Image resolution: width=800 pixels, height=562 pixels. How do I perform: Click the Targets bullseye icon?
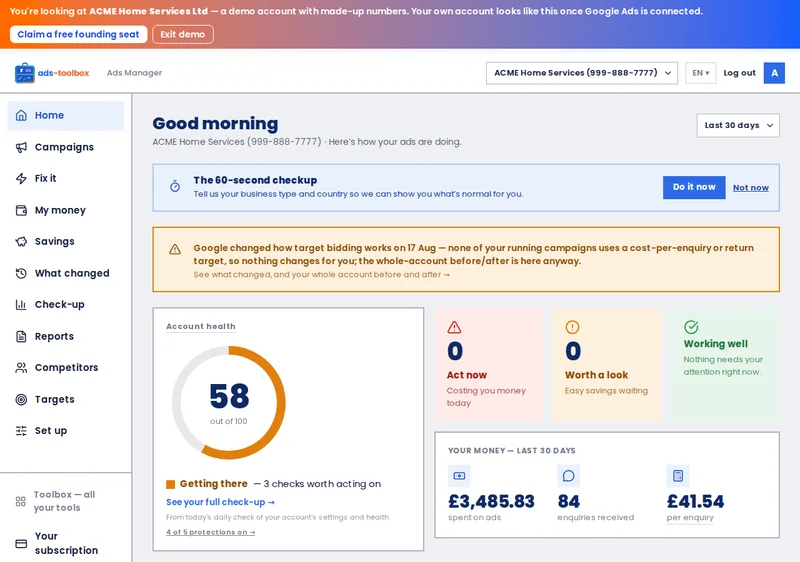coord(21,399)
